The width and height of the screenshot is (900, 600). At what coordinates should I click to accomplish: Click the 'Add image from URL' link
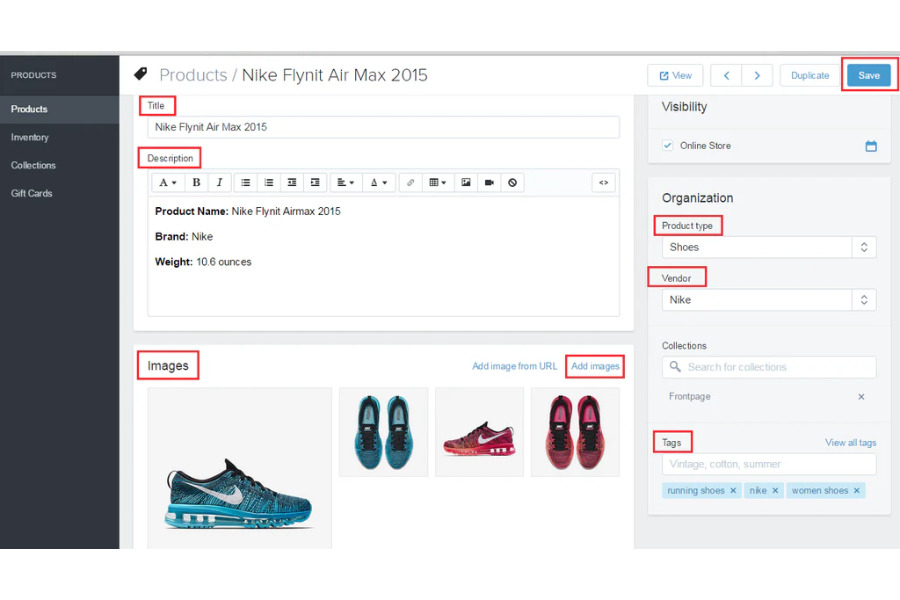click(x=514, y=367)
